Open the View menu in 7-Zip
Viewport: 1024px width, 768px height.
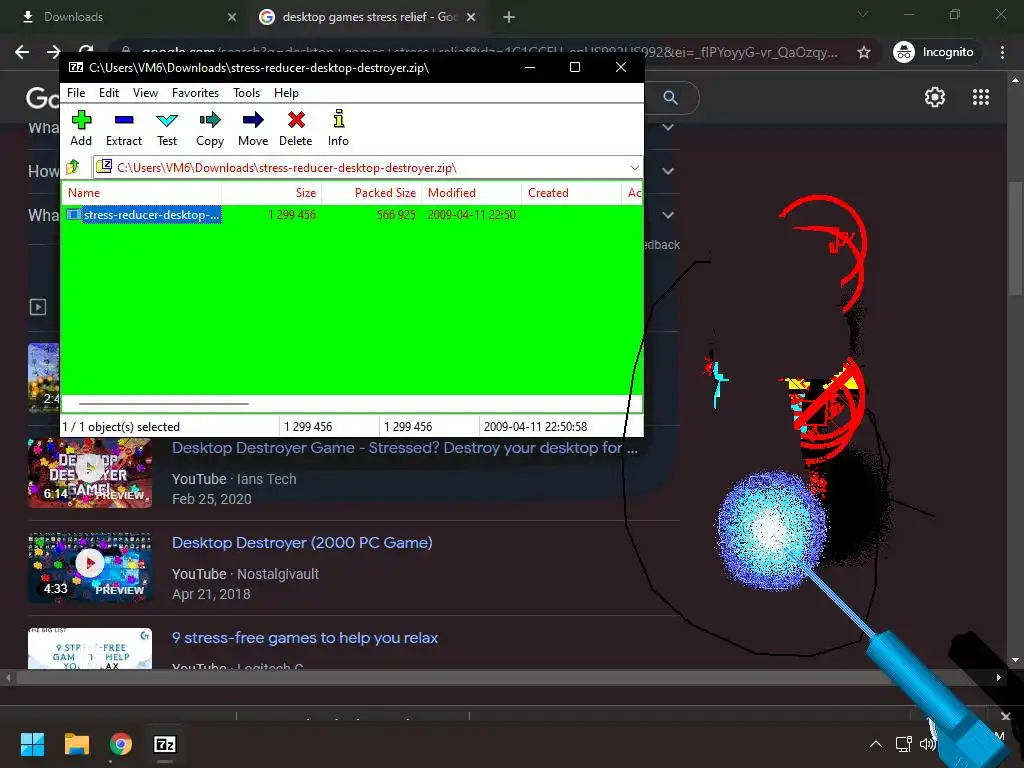tap(145, 93)
